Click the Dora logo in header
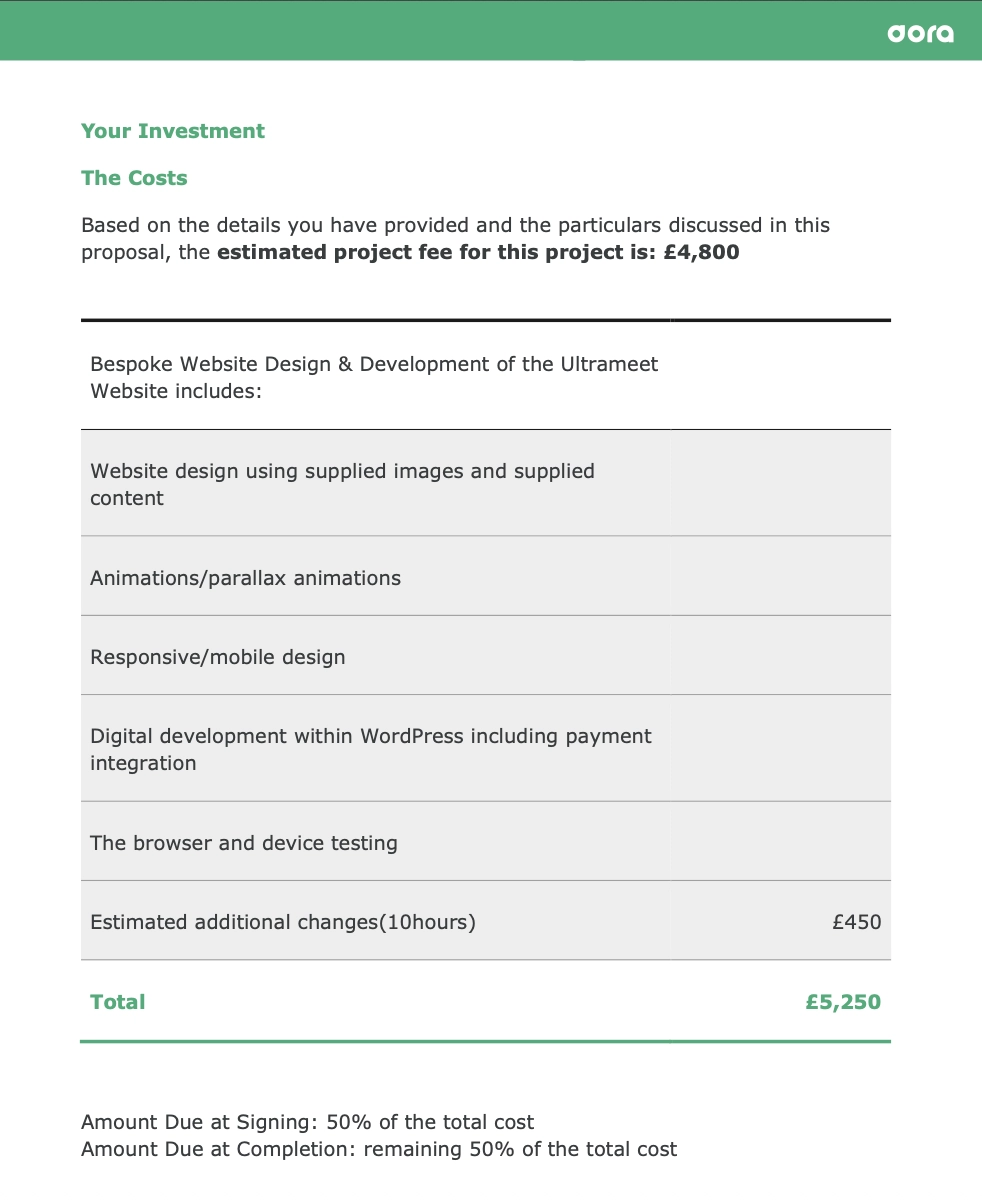Viewport: 982px width, 1203px height. tap(920, 33)
